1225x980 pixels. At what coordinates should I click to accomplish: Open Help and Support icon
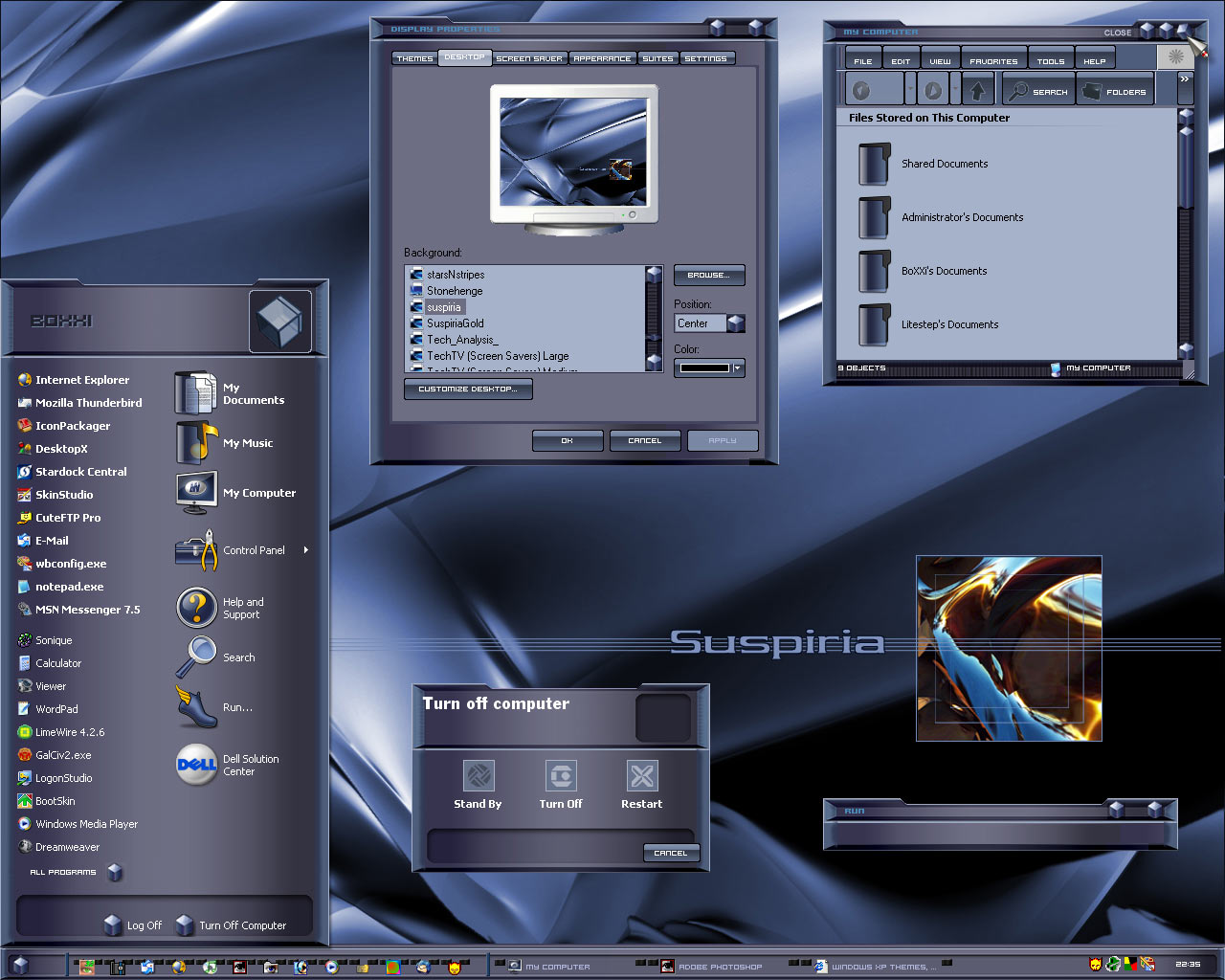coord(196,608)
